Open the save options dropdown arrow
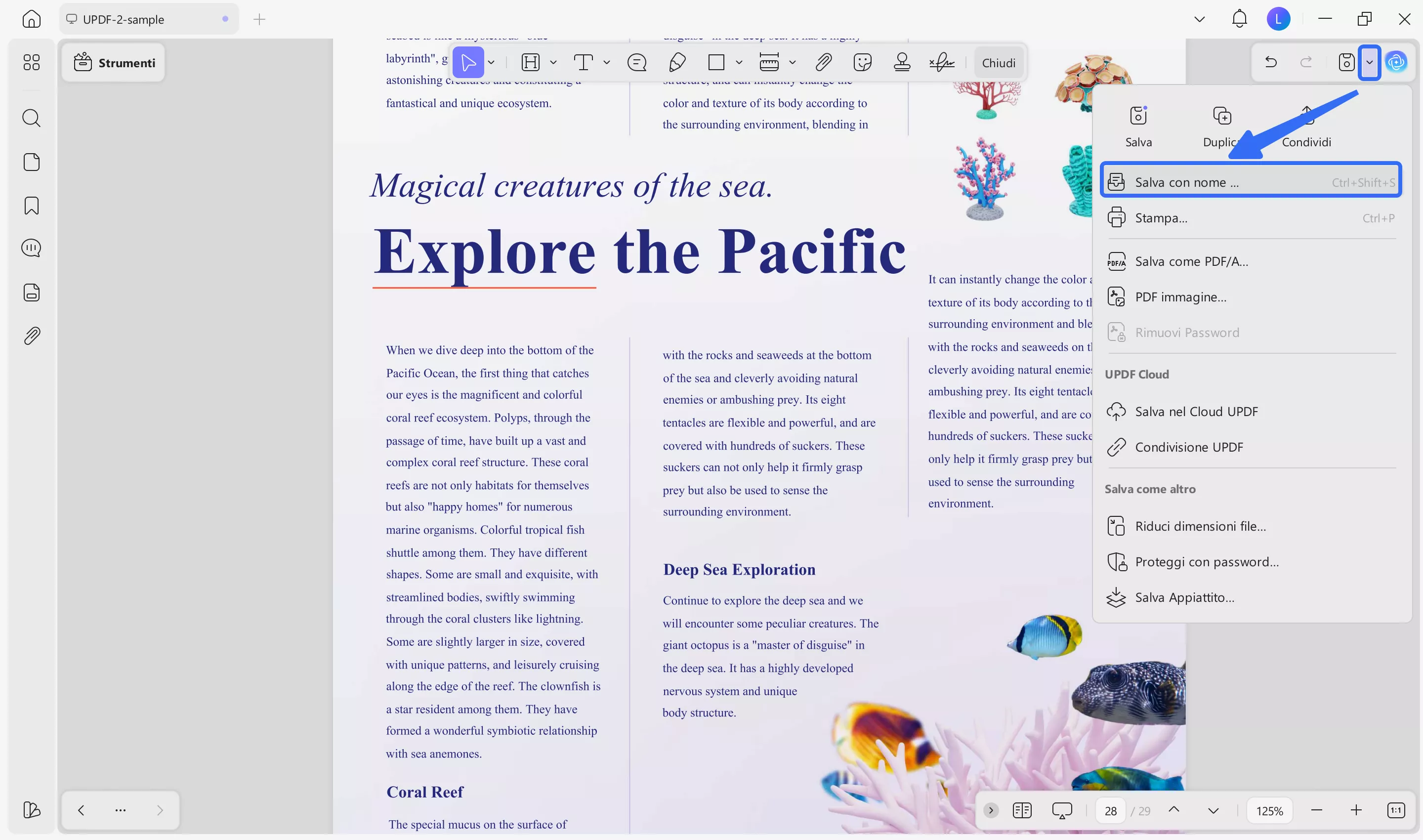This screenshot has width=1423, height=840. [1370, 62]
